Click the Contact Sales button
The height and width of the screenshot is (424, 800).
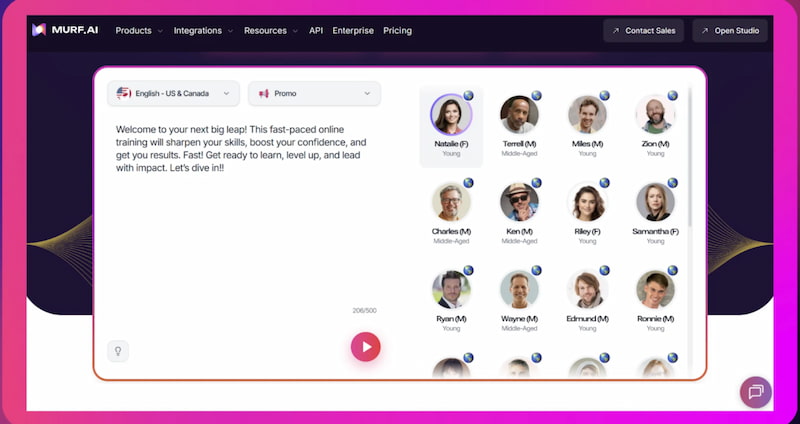[643, 31]
